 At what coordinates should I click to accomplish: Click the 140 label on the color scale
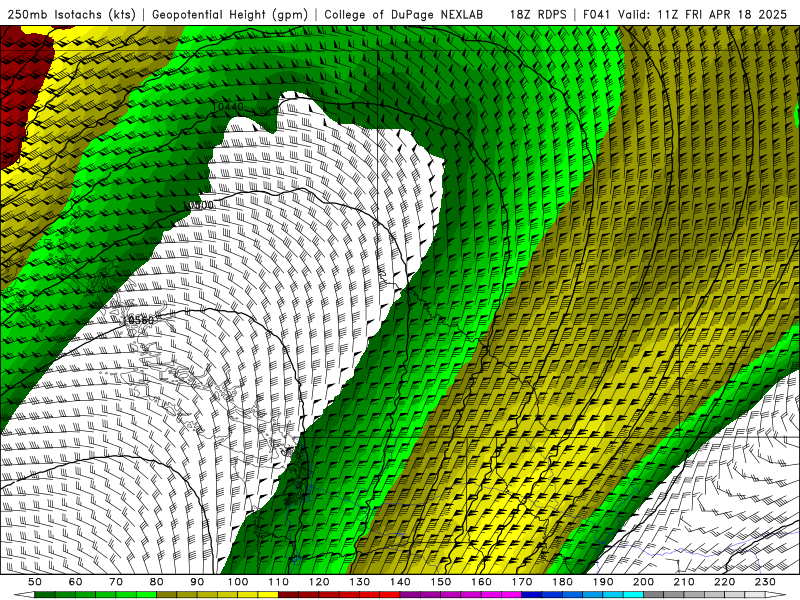(x=400, y=582)
